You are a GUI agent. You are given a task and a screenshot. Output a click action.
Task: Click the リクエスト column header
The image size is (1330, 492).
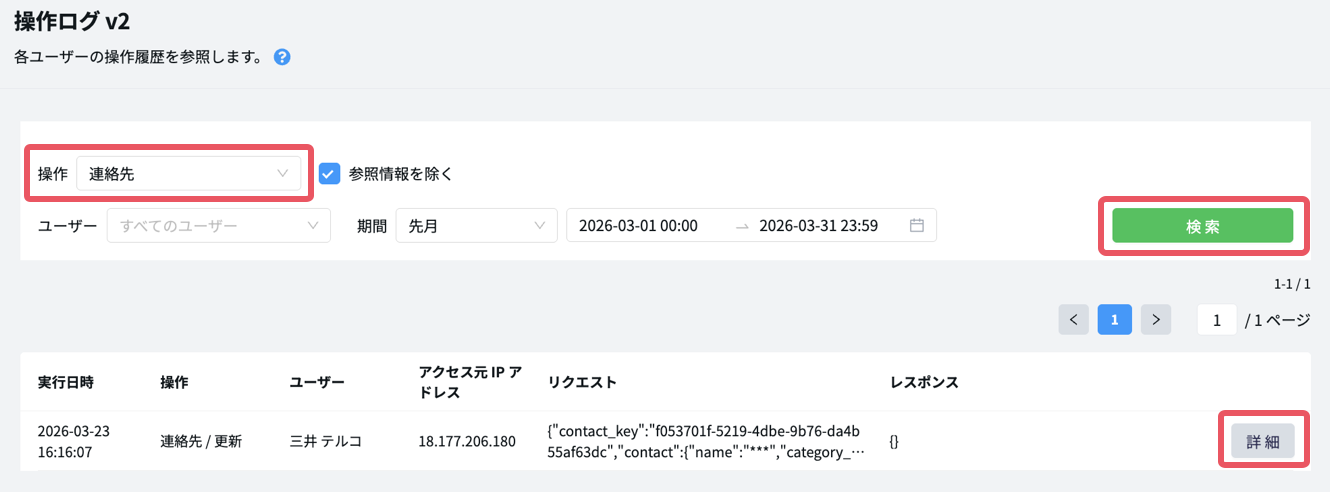[582, 382]
